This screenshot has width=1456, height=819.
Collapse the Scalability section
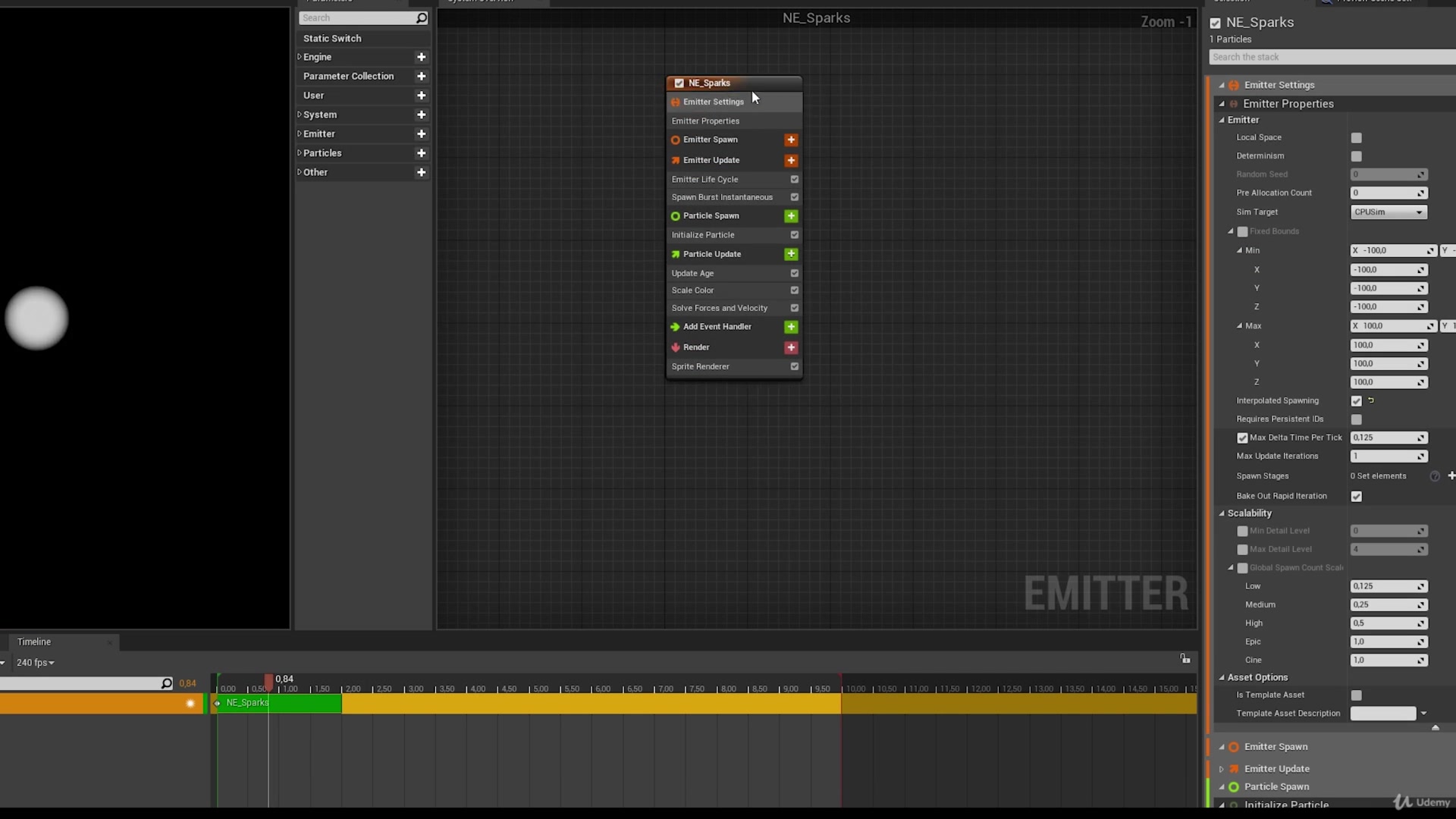point(1222,513)
